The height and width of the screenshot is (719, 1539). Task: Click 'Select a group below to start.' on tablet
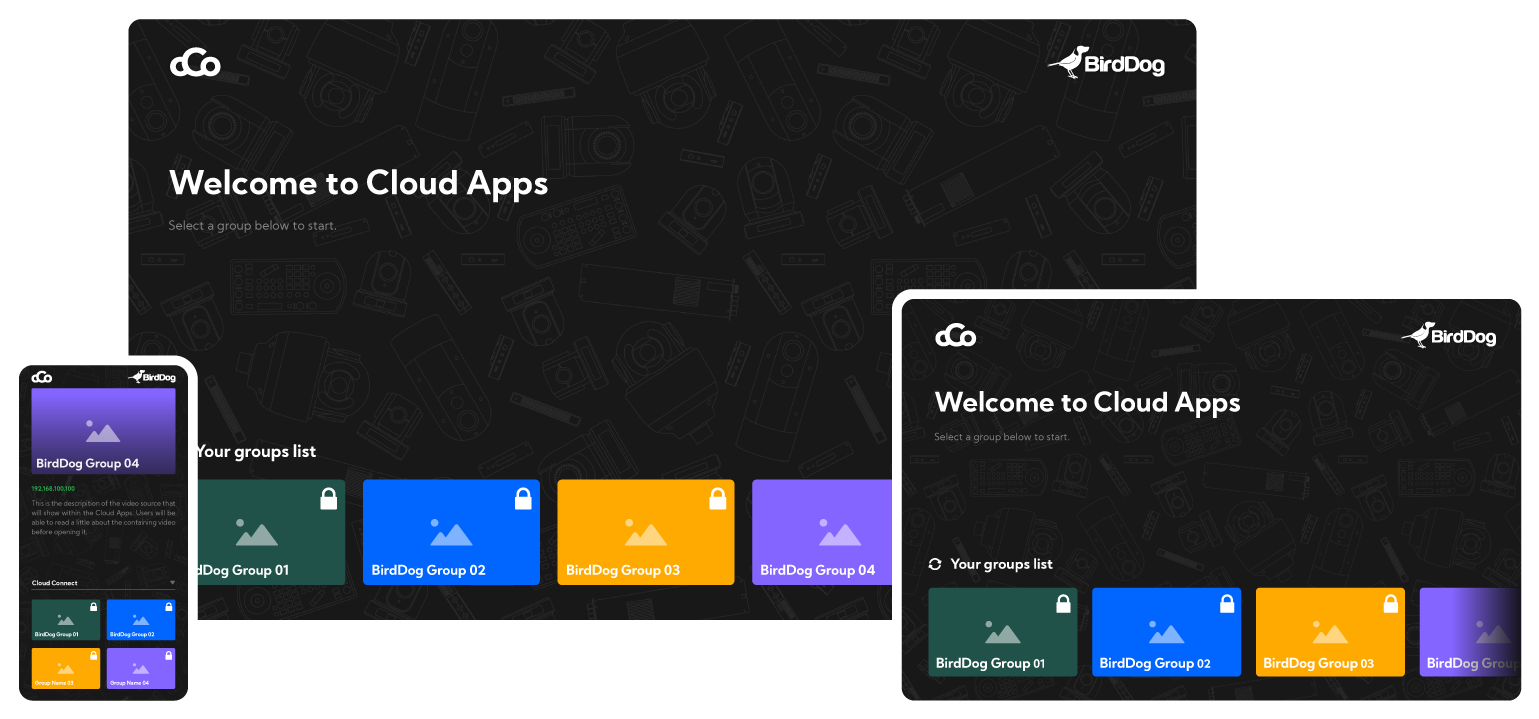pyautogui.click(x=1002, y=437)
